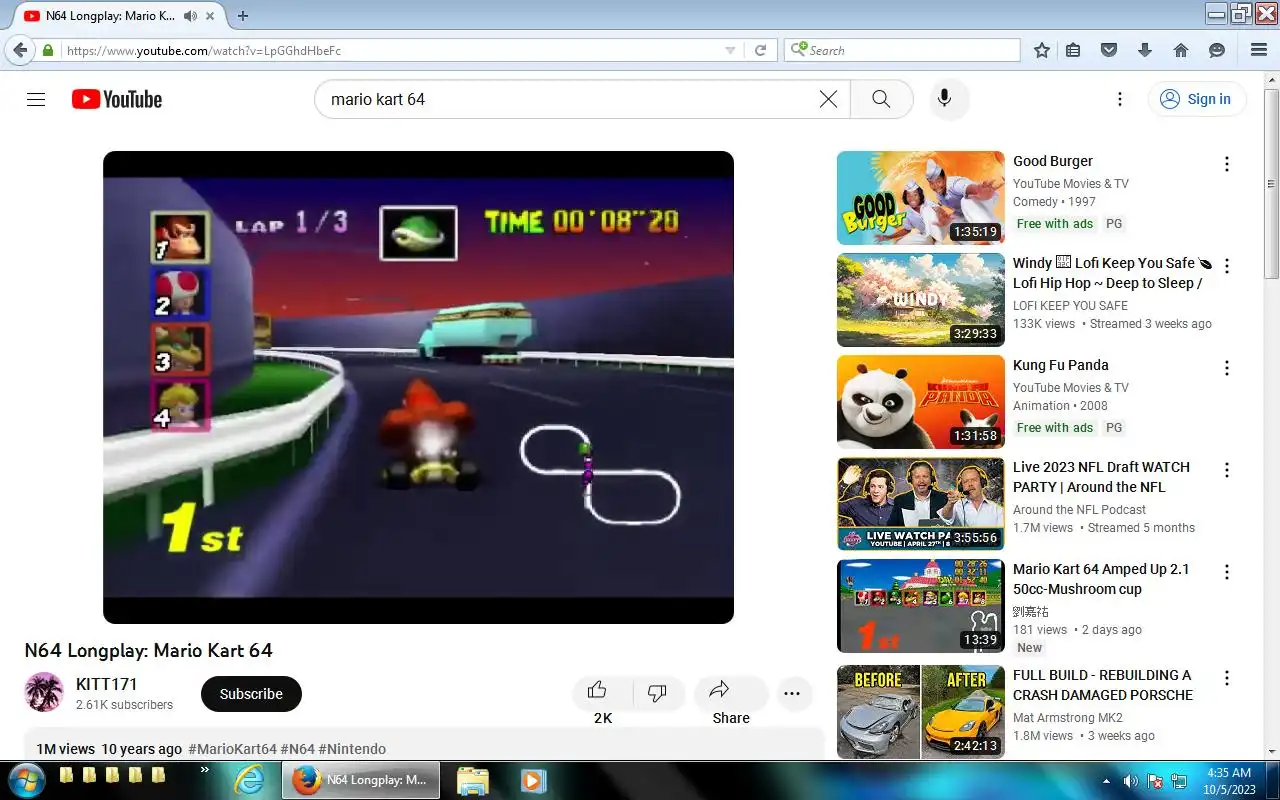This screenshot has width=1280, height=800.
Task: Click the Mario Kart video player
Action: point(418,387)
